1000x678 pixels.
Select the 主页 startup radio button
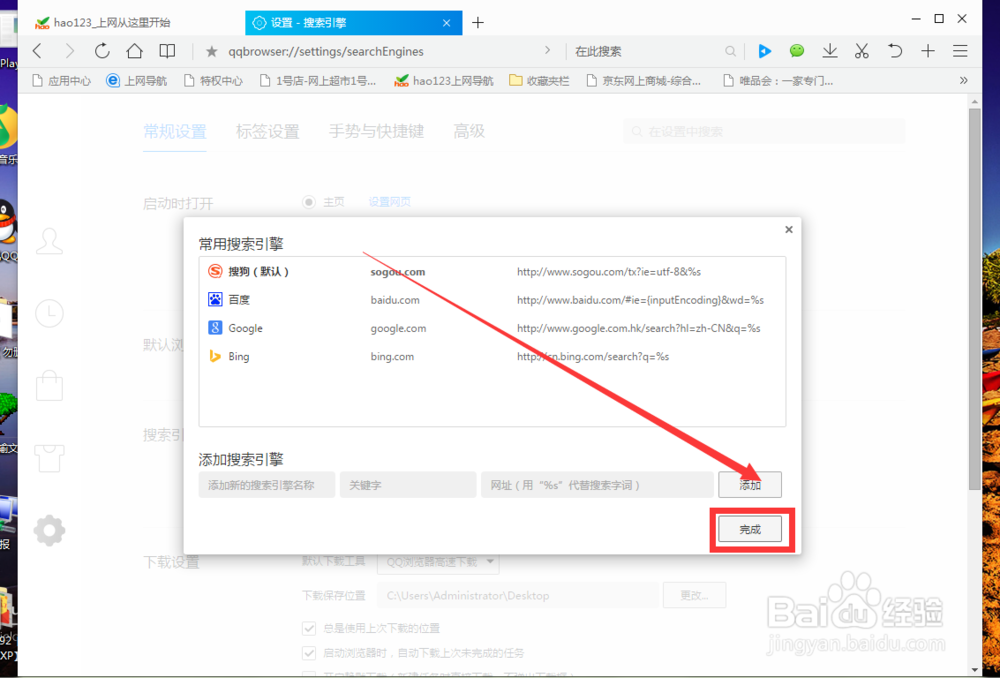(309, 202)
